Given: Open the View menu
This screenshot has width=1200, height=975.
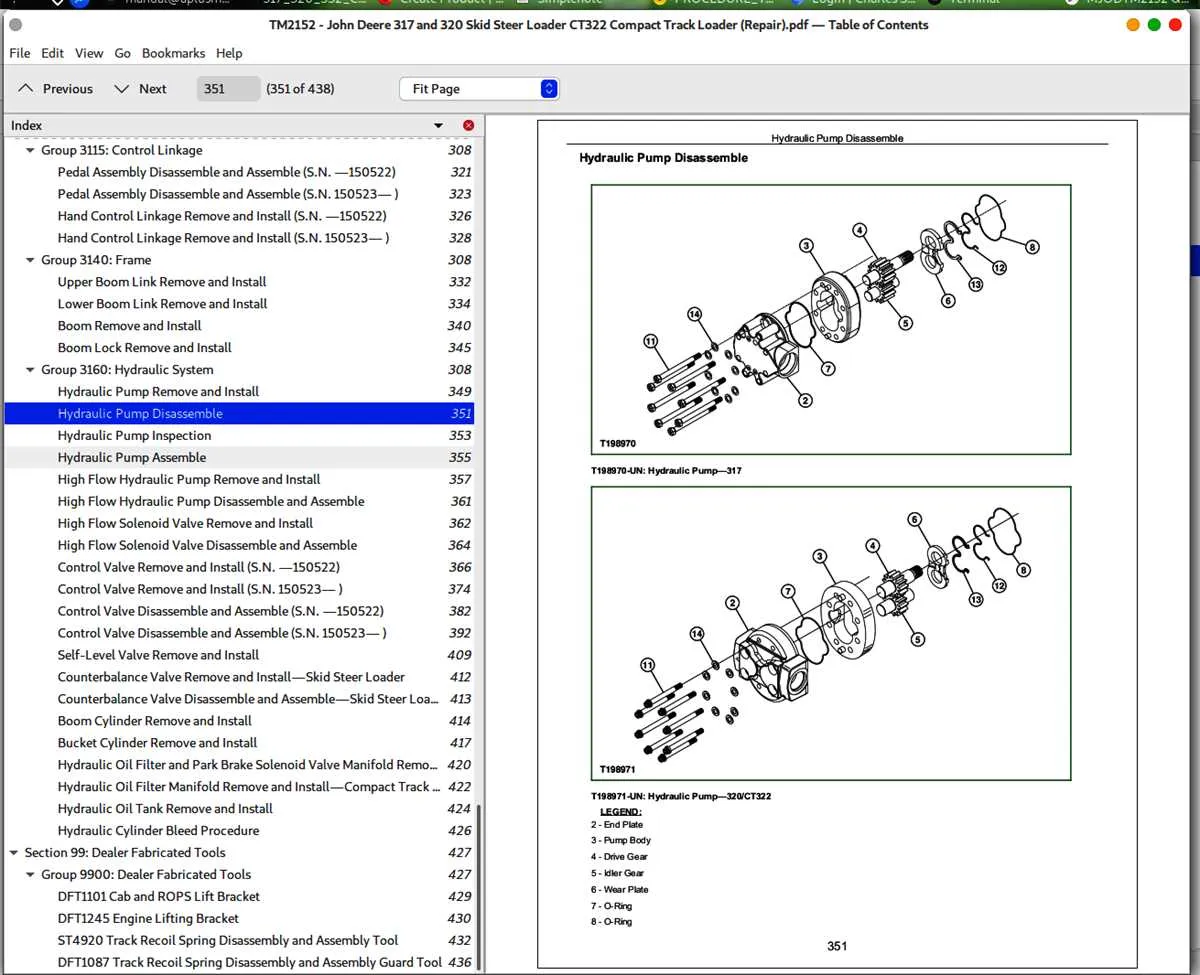Looking at the screenshot, I should 89,53.
